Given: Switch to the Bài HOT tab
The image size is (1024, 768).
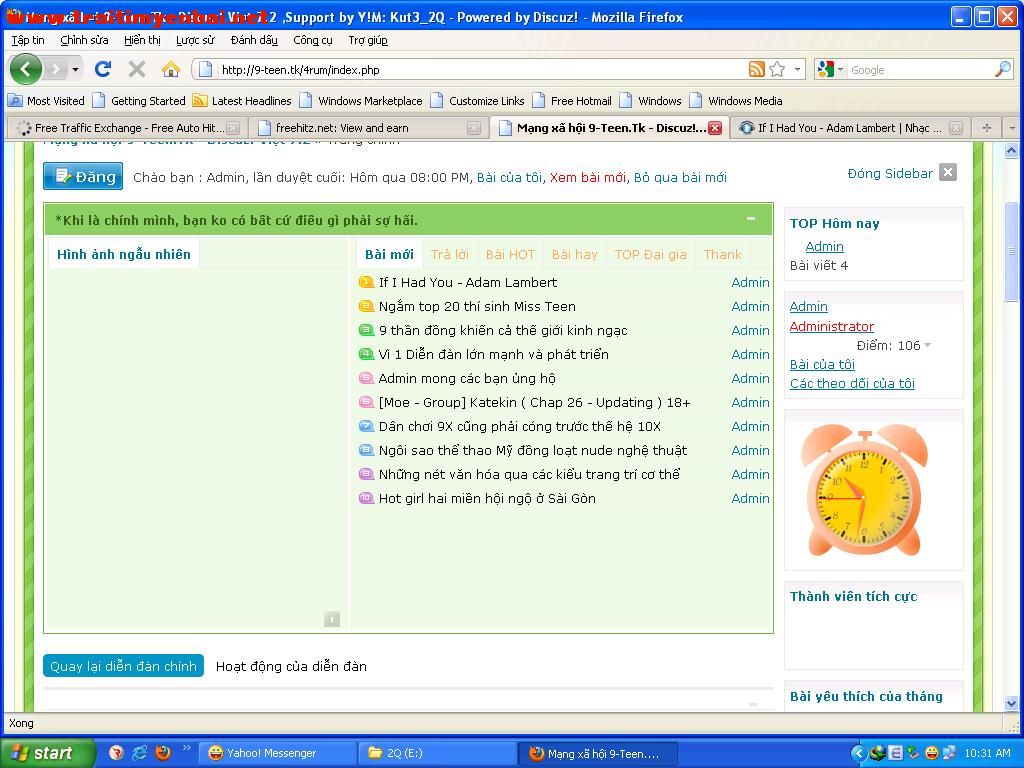Looking at the screenshot, I should point(510,254).
